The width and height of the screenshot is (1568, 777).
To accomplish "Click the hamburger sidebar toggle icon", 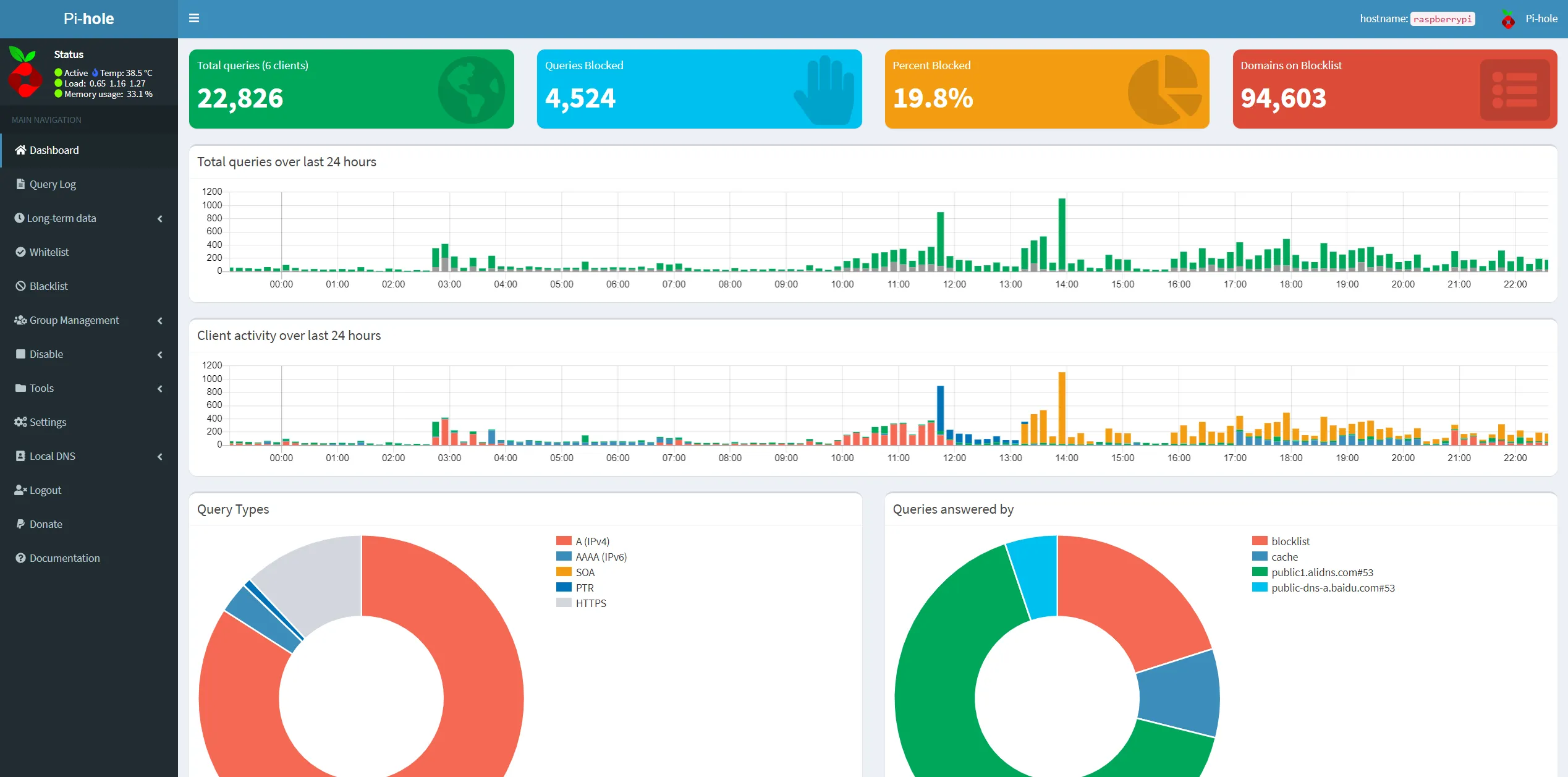I will click(194, 18).
